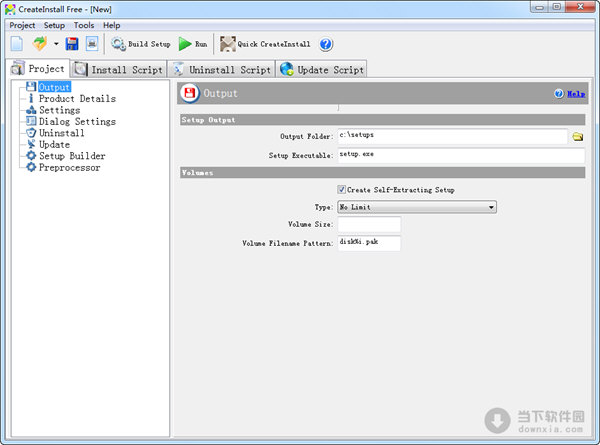Switch to the Project tab
Viewport: 600px width, 445px height.
(x=38, y=68)
